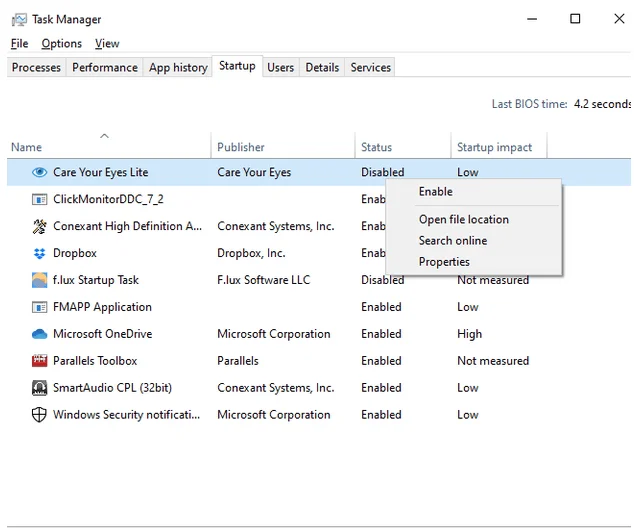Image resolution: width=634 pixels, height=528 pixels.
Task: Select the Conexant High Definition A... entry
Action: (x=127, y=226)
